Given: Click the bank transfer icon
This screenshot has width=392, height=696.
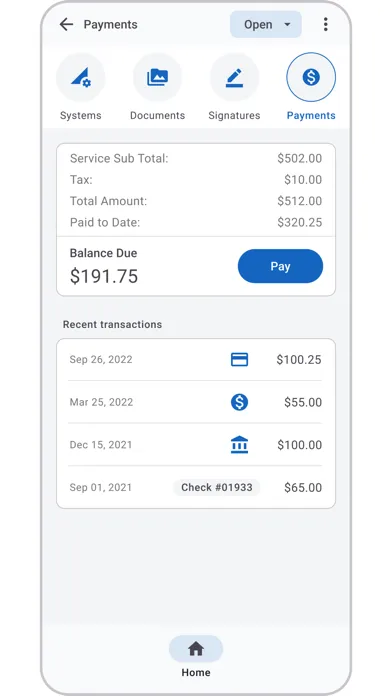Looking at the screenshot, I should pos(239,445).
